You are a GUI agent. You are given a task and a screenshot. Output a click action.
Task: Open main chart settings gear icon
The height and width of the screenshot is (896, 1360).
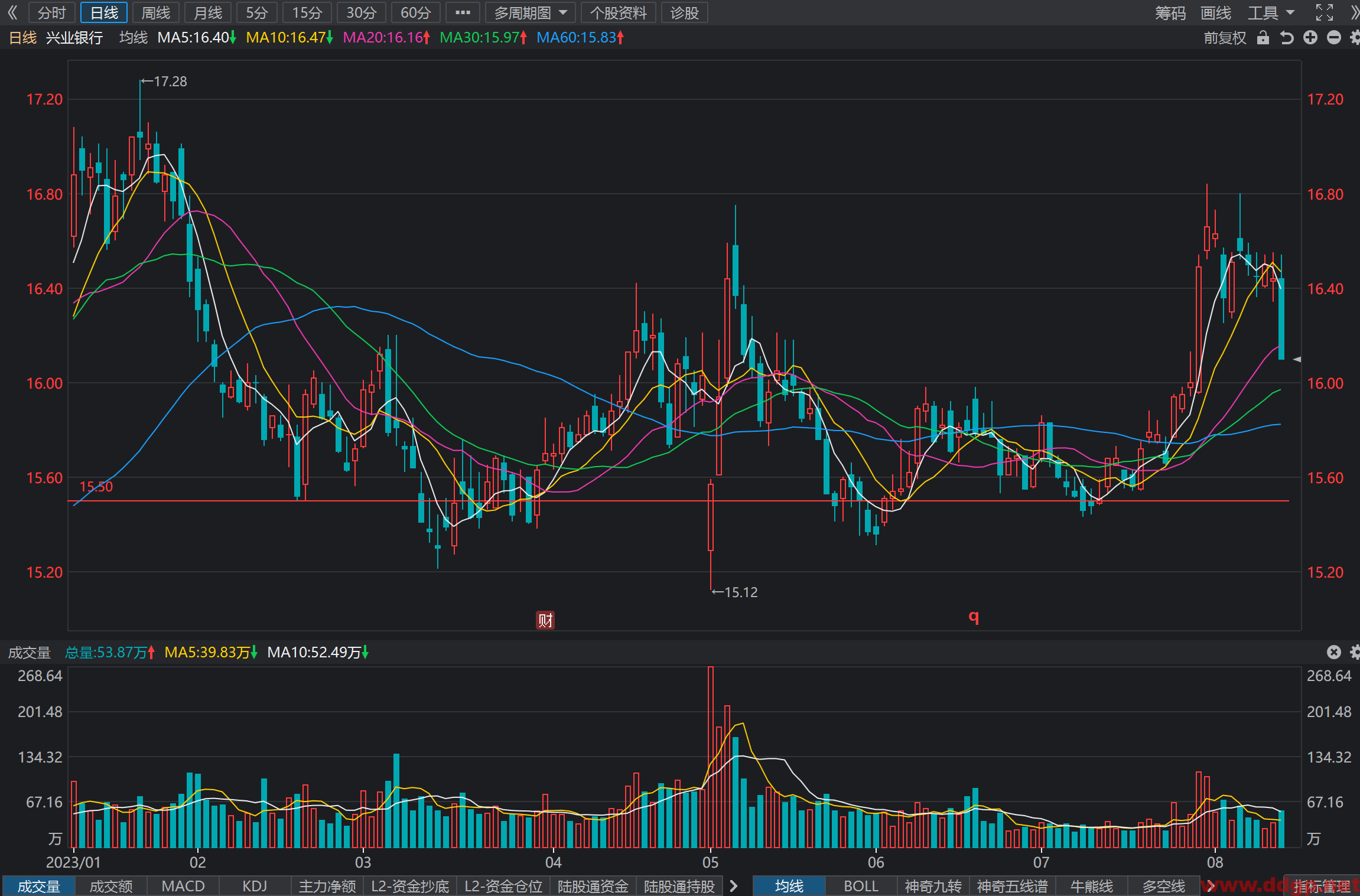pos(1355,38)
